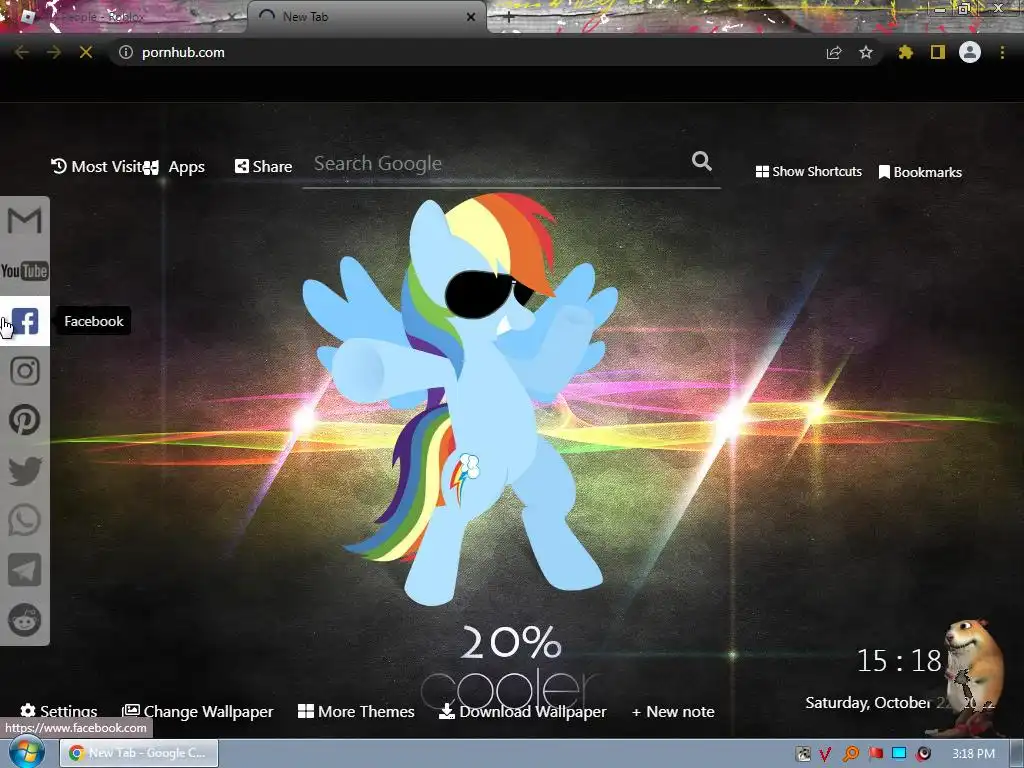Screen dimensions: 1024x768
Task: Click the red flag Action Center icon
Action: (876, 754)
